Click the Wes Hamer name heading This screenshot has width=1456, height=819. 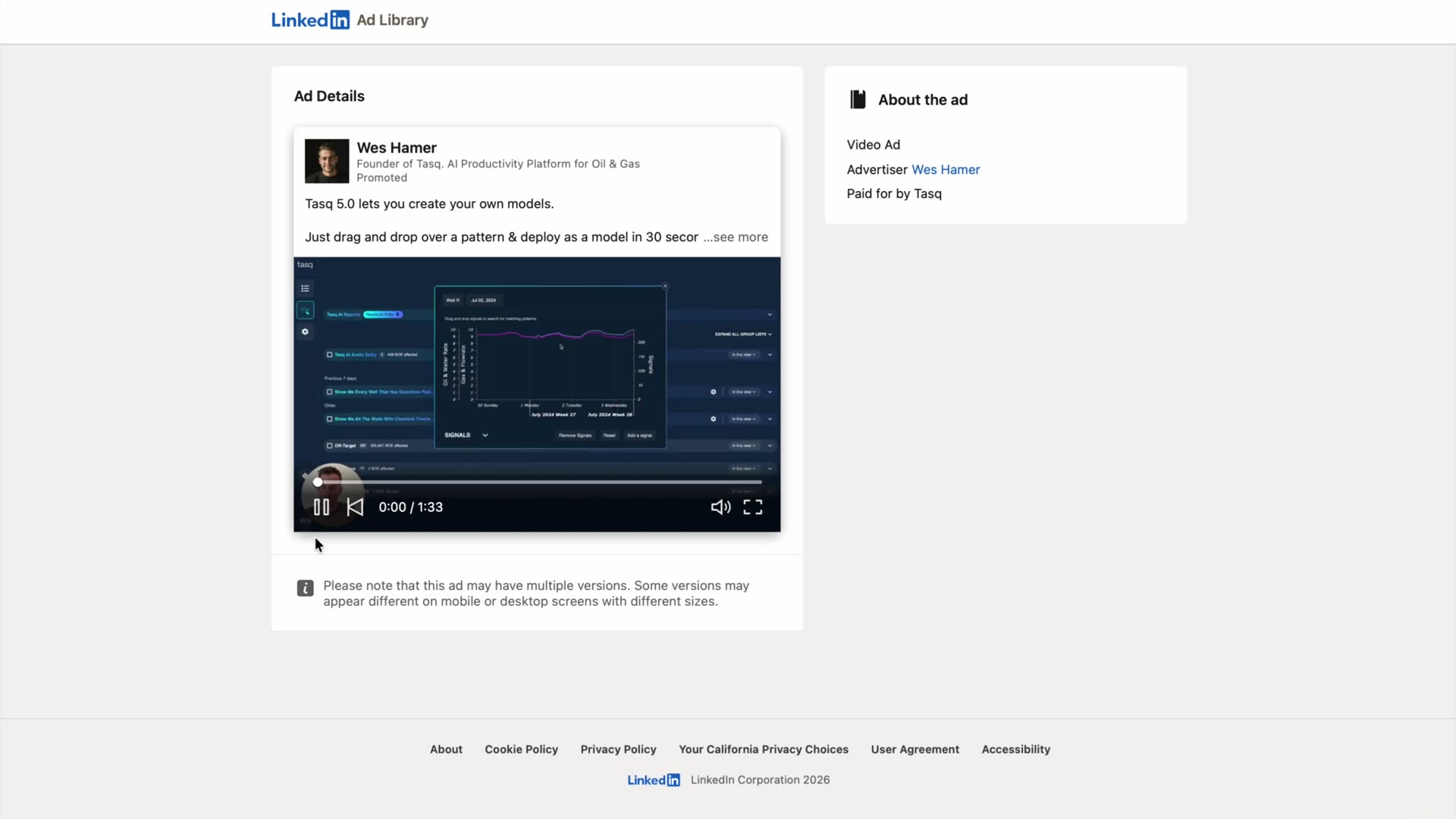coord(397,147)
